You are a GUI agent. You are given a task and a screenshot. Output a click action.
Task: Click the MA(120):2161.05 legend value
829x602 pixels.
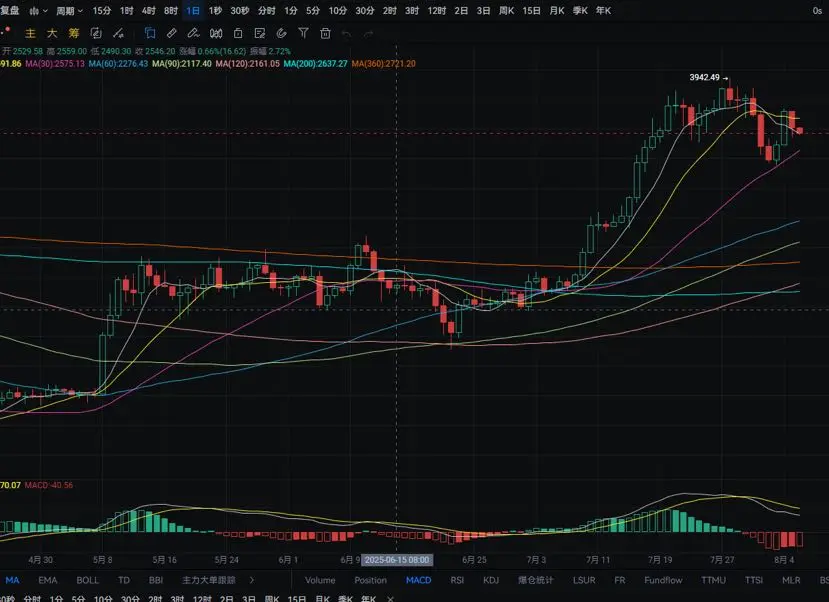(247, 63)
